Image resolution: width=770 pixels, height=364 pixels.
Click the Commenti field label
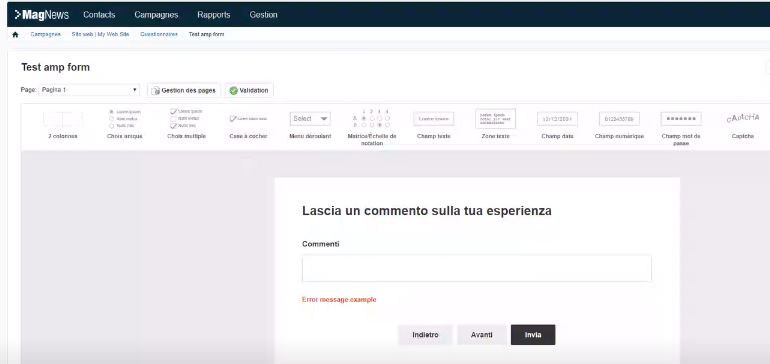pyautogui.click(x=321, y=244)
